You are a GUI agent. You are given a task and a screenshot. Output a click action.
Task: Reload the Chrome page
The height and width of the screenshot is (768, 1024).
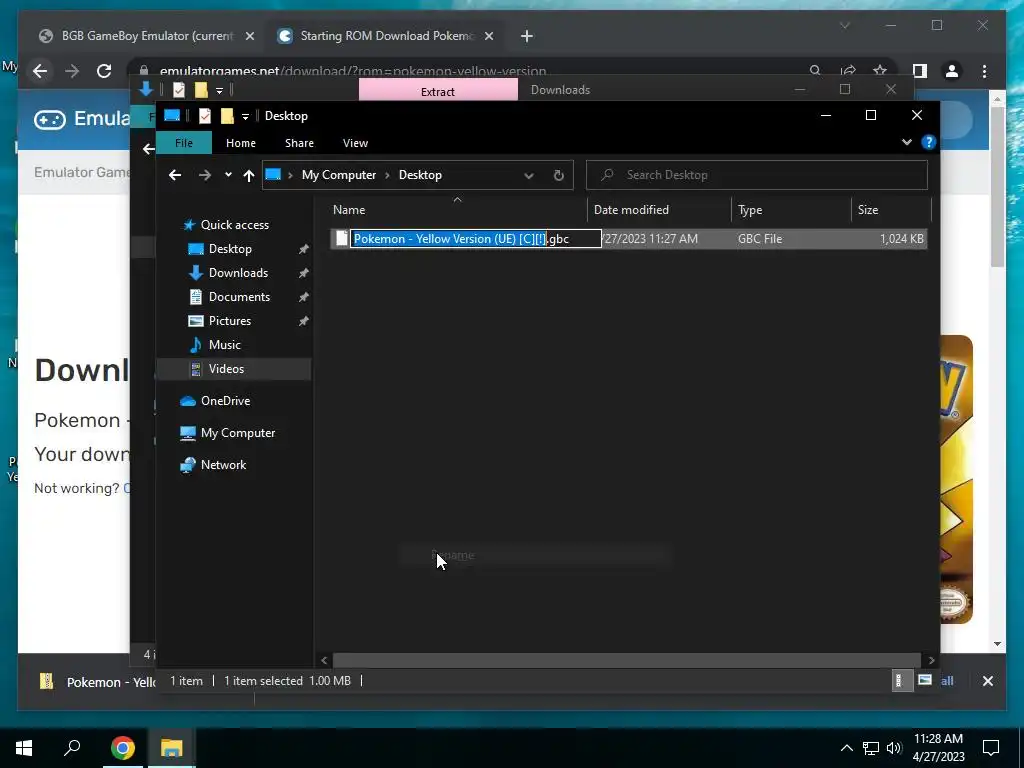coord(104,71)
